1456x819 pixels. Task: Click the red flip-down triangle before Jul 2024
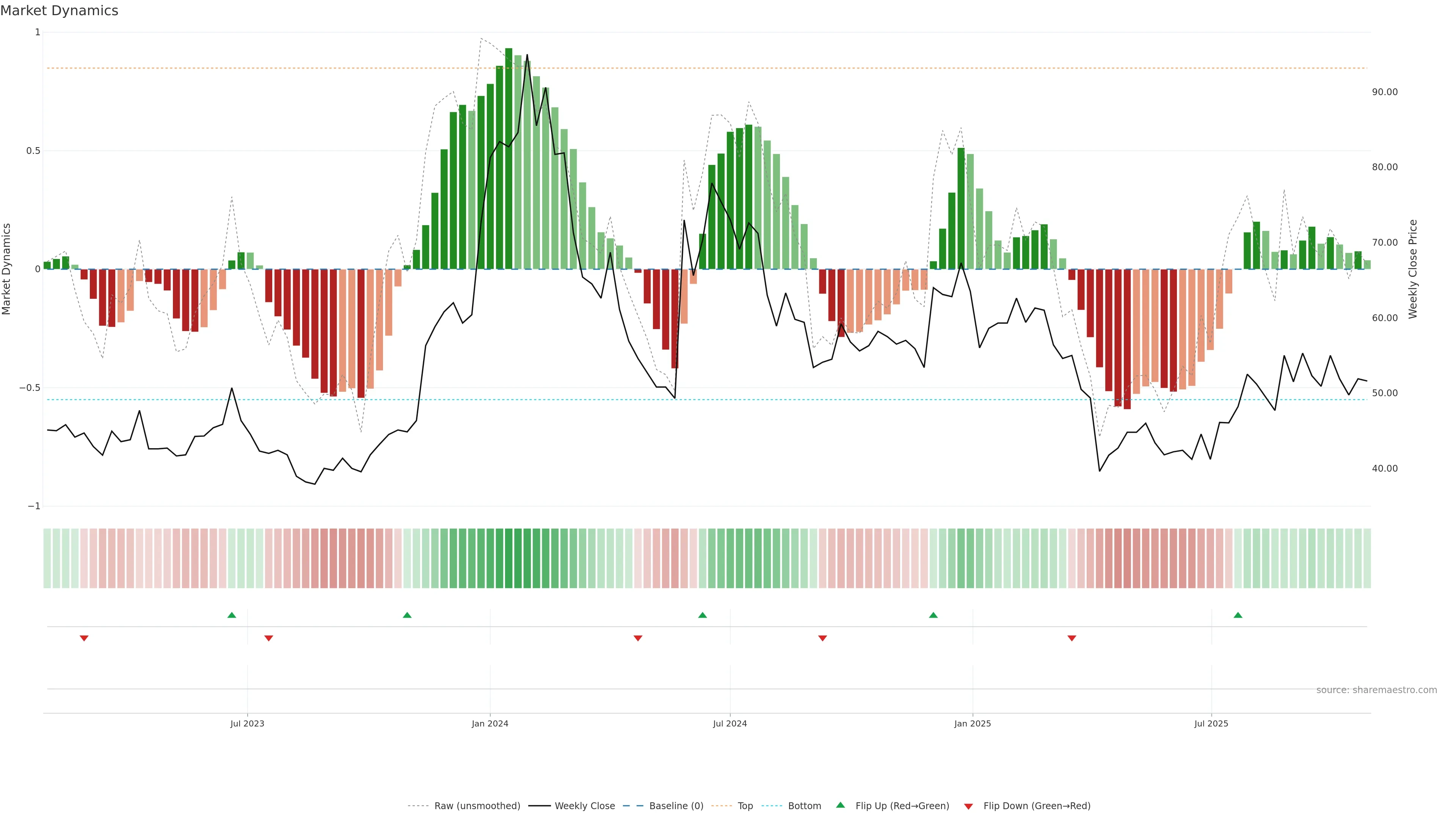pos(637,638)
